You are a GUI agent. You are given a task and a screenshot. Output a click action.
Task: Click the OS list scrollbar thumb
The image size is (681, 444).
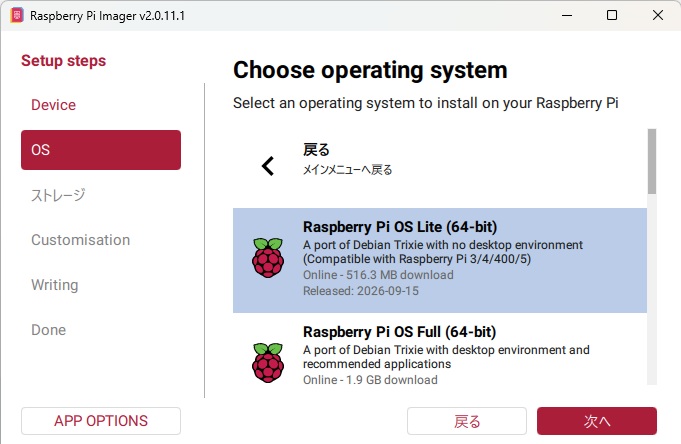click(x=651, y=161)
